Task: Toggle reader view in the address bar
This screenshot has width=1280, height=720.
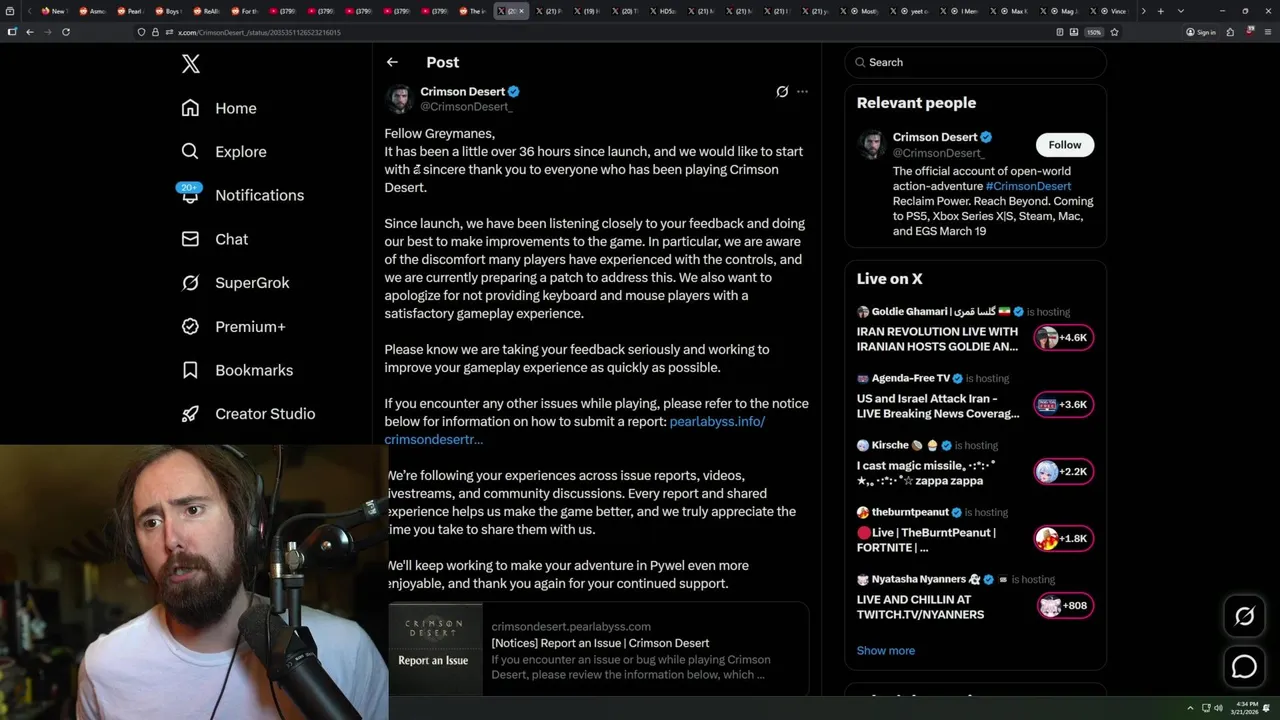Action: 1060,32
